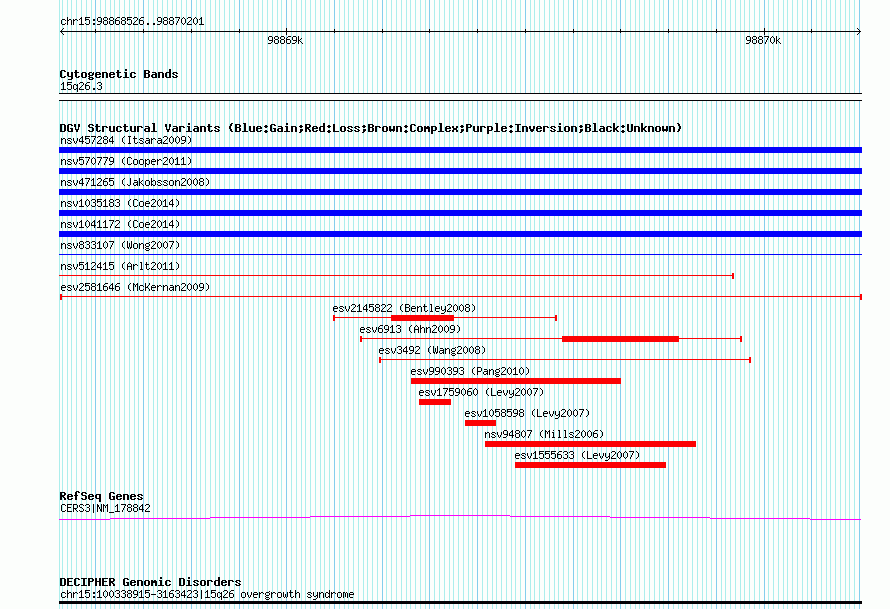The width and height of the screenshot is (890, 609).
Task: Select the blue bar under nsv570779
Action: click(x=460, y=171)
